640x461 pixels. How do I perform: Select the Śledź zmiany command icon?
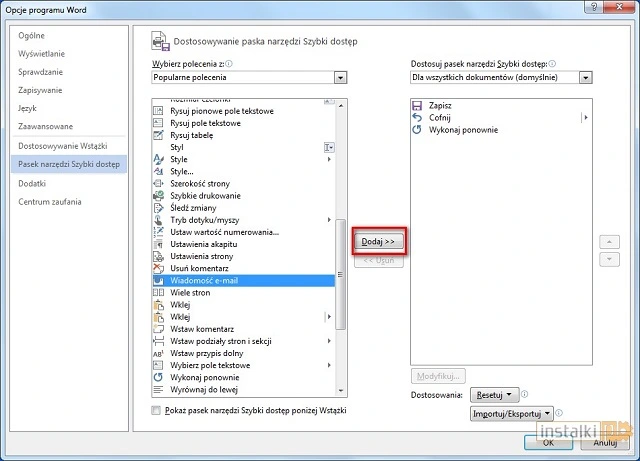point(158,207)
